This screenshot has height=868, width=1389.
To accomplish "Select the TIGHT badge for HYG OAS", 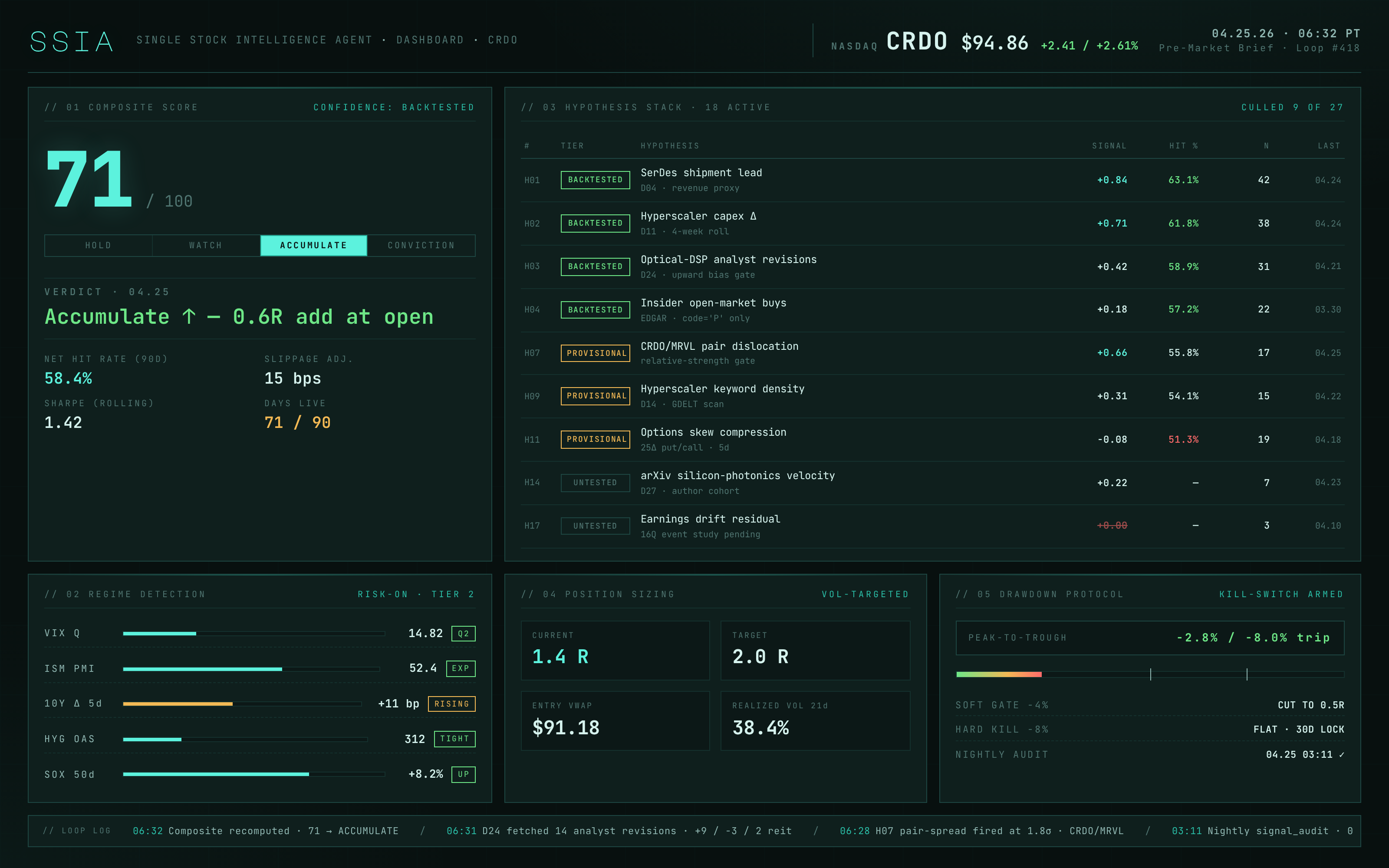I will click(x=454, y=739).
